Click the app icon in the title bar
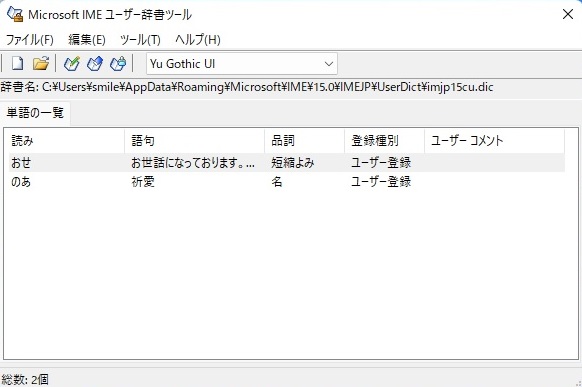 click(x=15, y=14)
